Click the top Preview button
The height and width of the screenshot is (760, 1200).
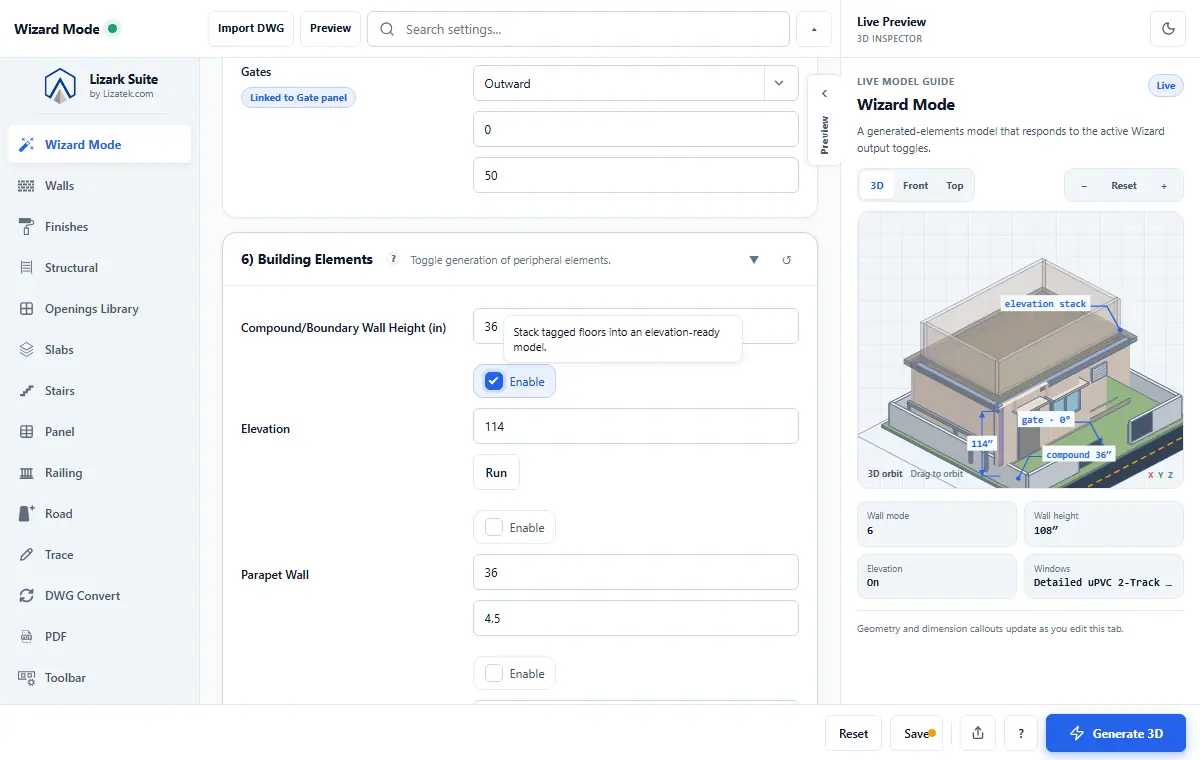point(330,29)
